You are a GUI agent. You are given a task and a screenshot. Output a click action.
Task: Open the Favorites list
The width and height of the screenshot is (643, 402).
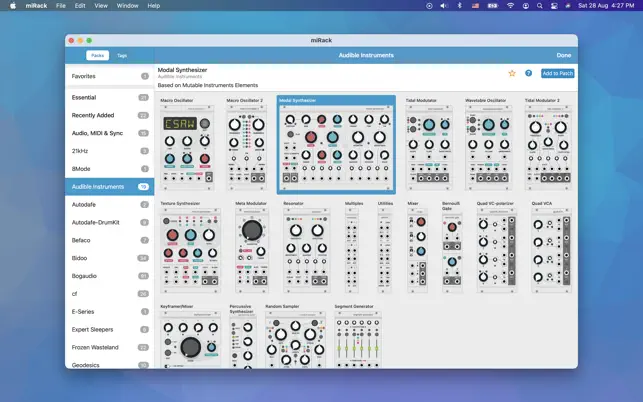109,76
